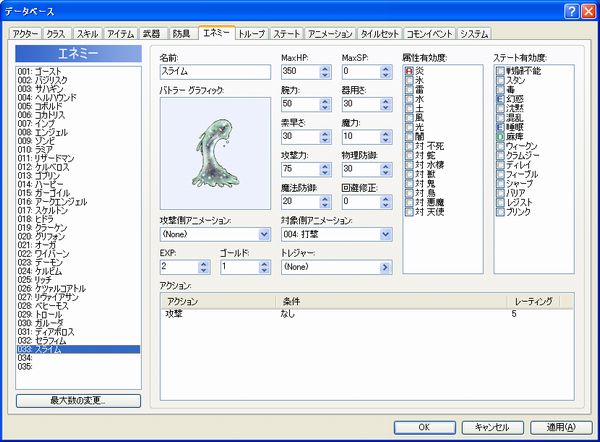600x442 pixels.
Task: Click the MaxHP value field 350
Action: tap(301, 72)
